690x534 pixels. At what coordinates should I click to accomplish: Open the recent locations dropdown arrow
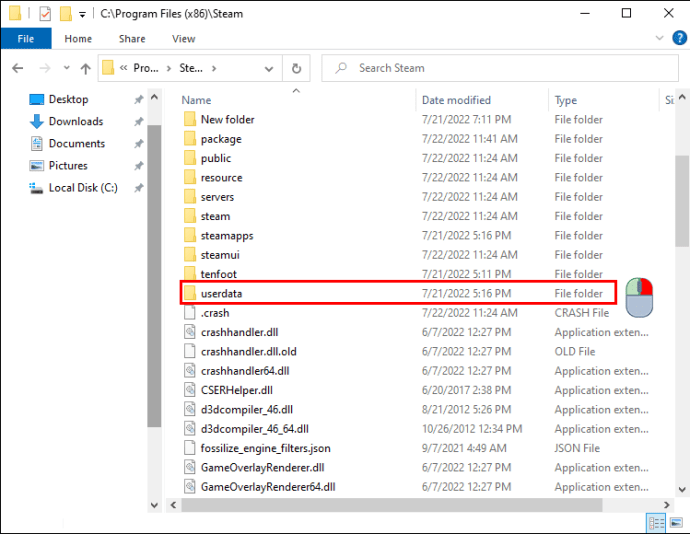(66, 68)
